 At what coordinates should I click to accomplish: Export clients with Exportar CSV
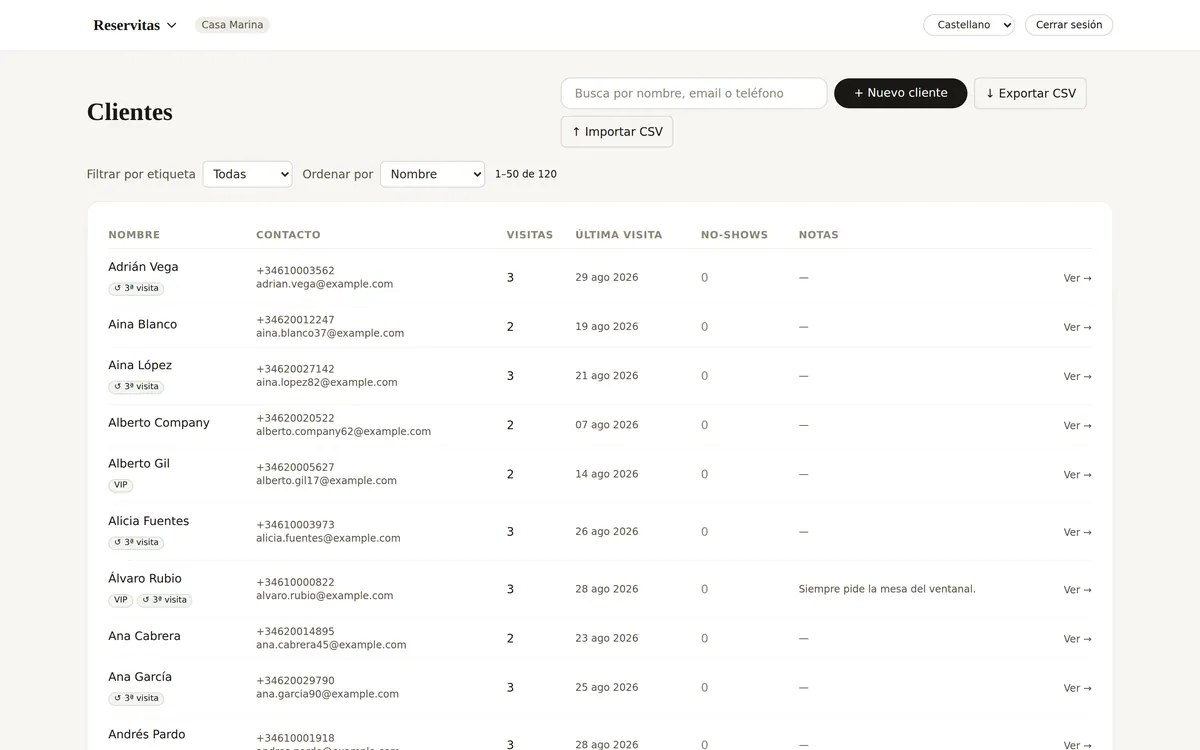pos(1030,93)
